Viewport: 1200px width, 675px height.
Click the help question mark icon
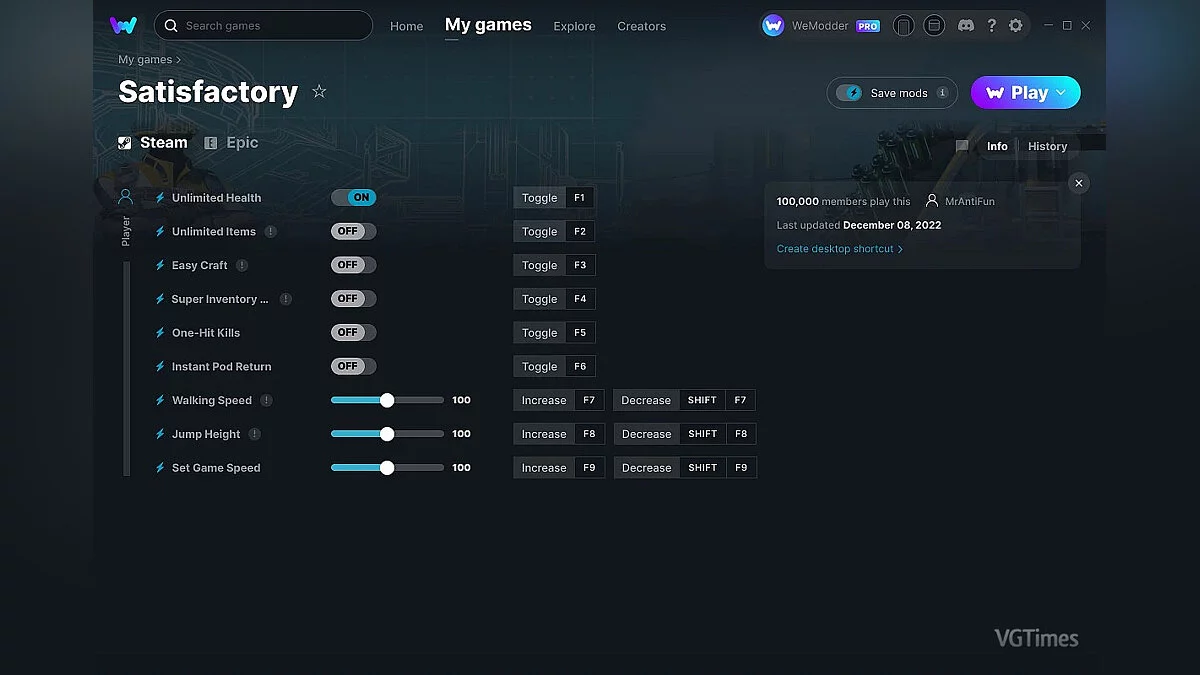tap(992, 25)
